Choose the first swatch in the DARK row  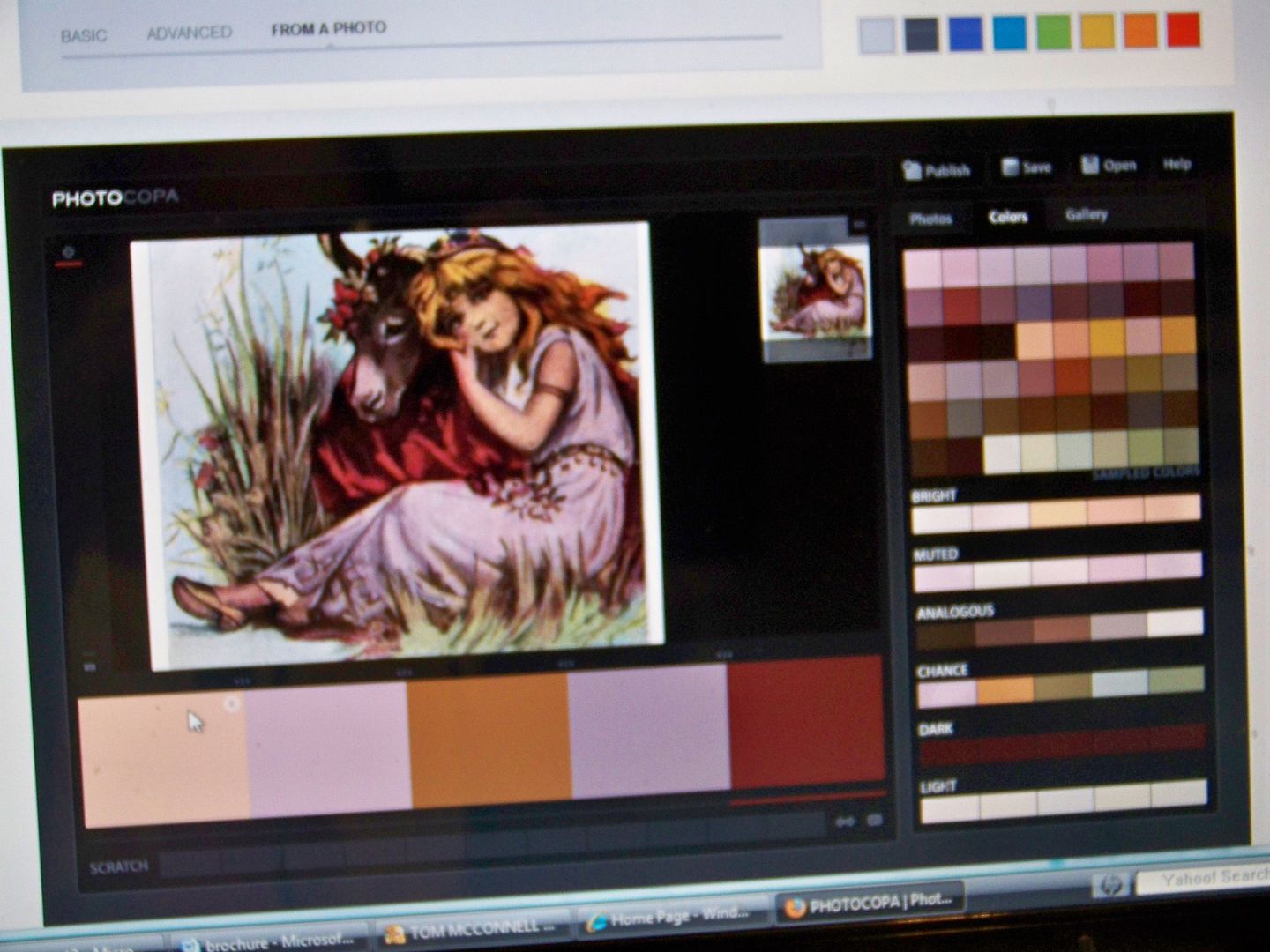[950, 753]
